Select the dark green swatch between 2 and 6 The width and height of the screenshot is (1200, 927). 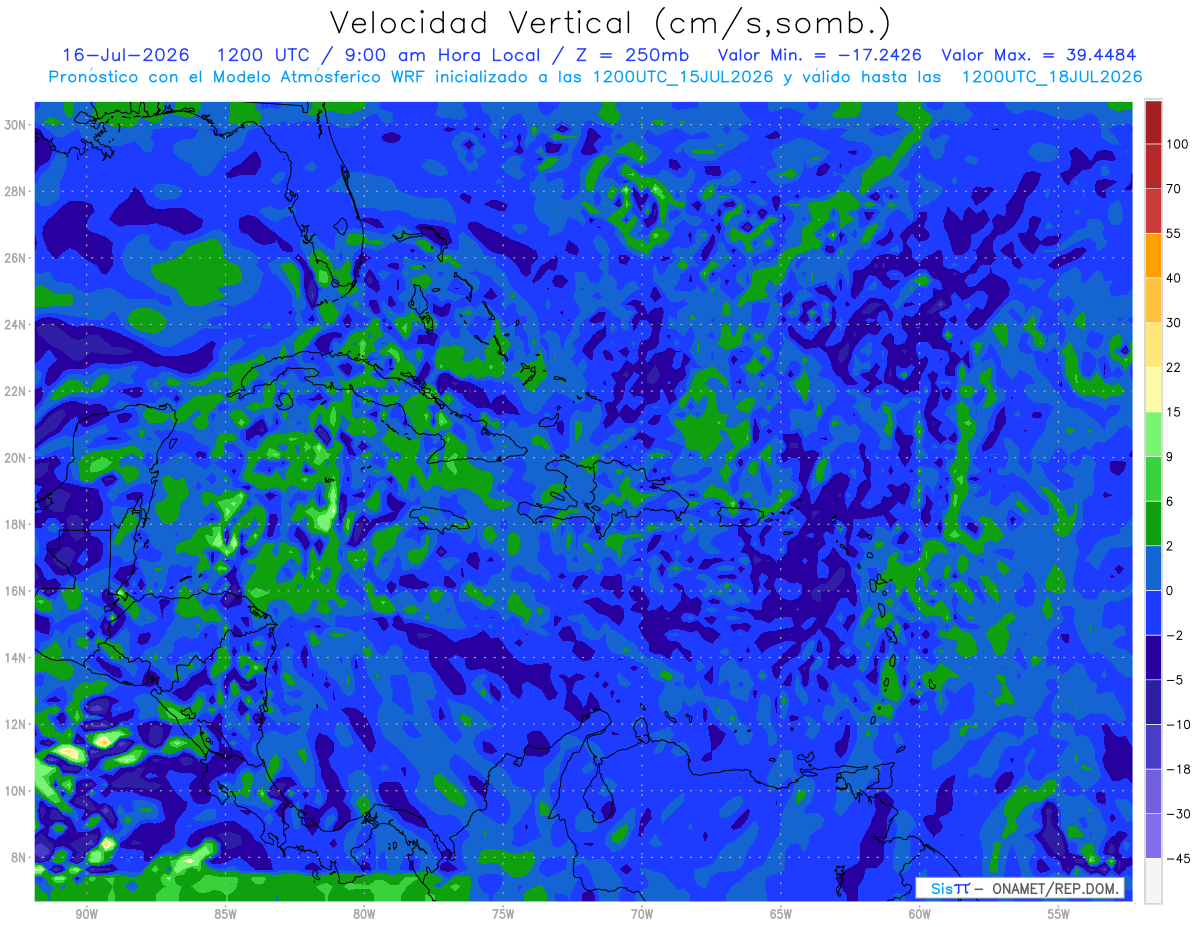1153,523
